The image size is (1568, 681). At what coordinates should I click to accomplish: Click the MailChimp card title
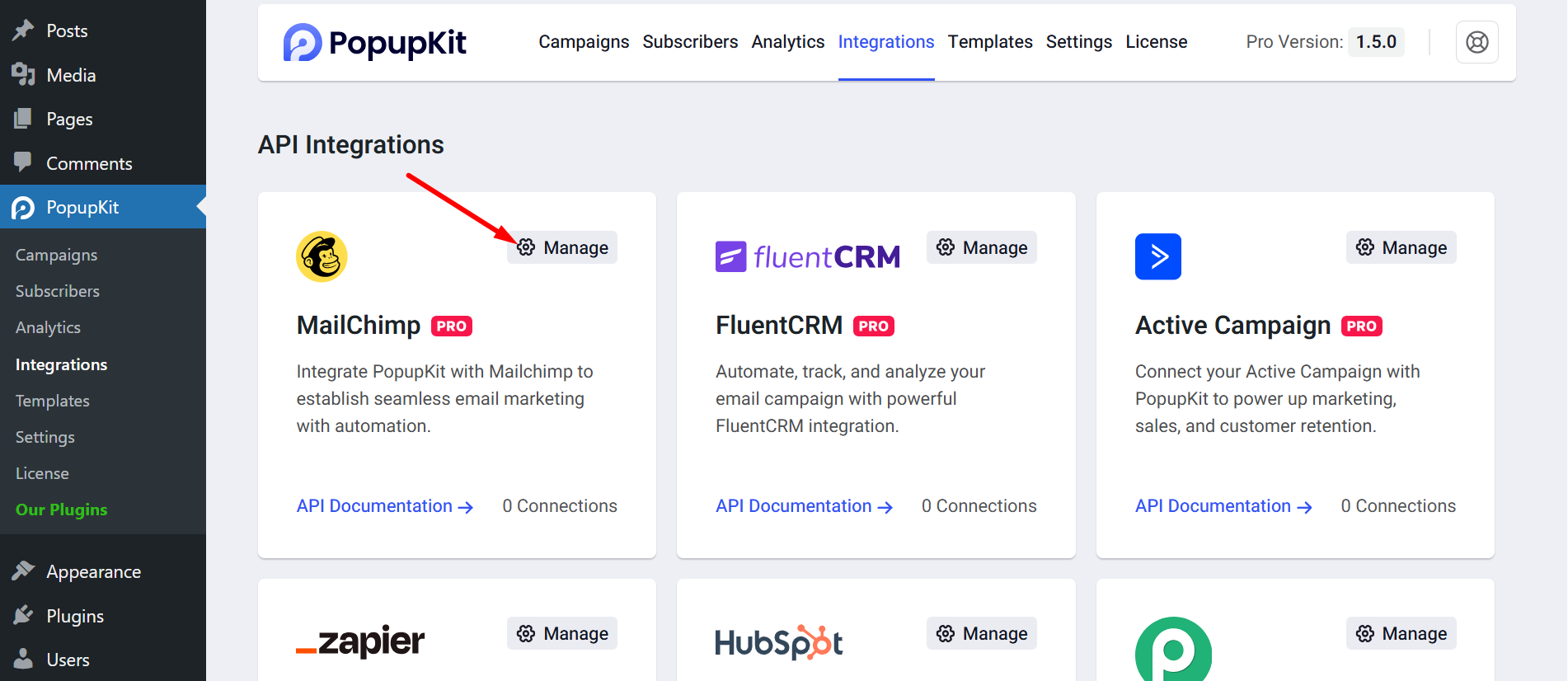pos(359,326)
